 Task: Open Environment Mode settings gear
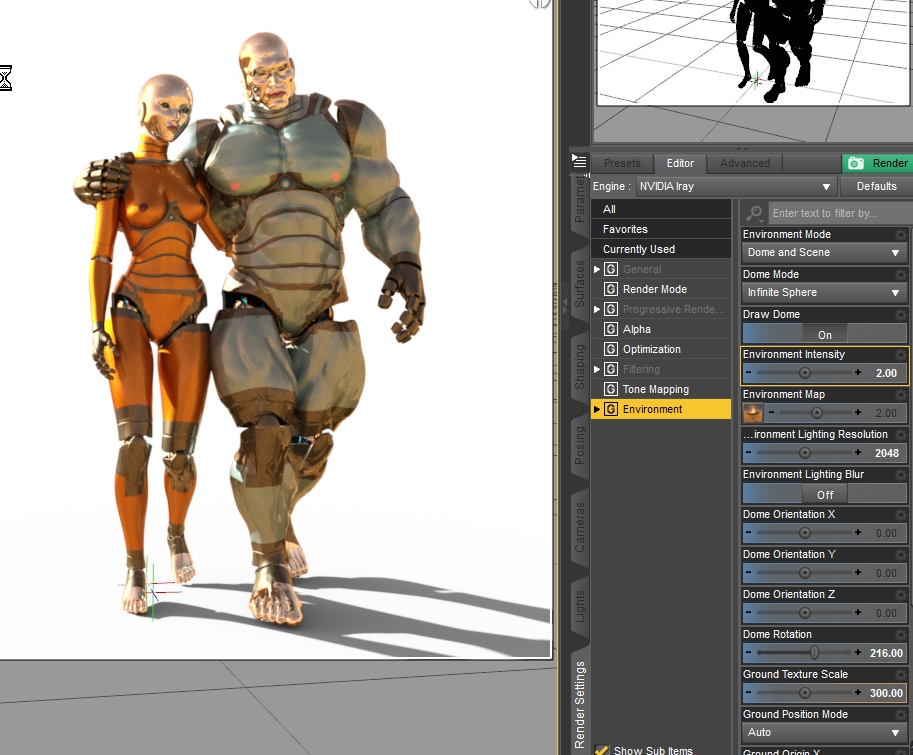pyautogui.click(x=901, y=235)
